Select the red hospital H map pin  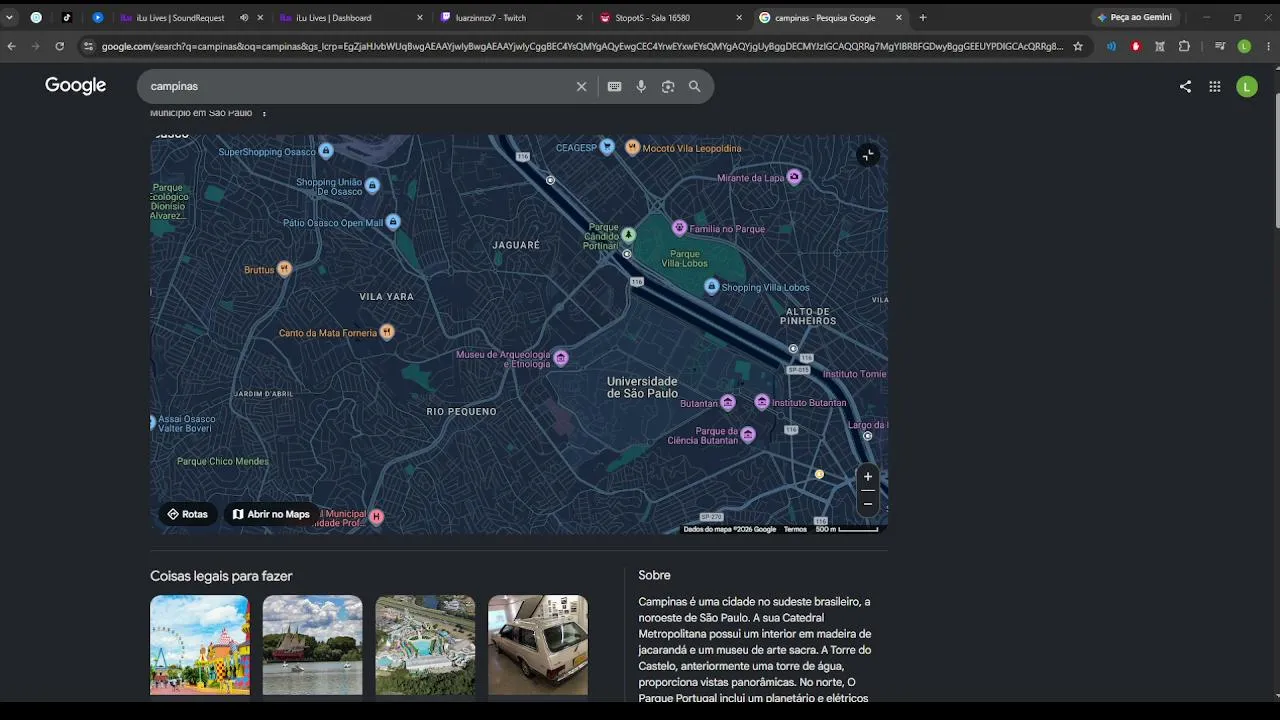click(x=376, y=516)
